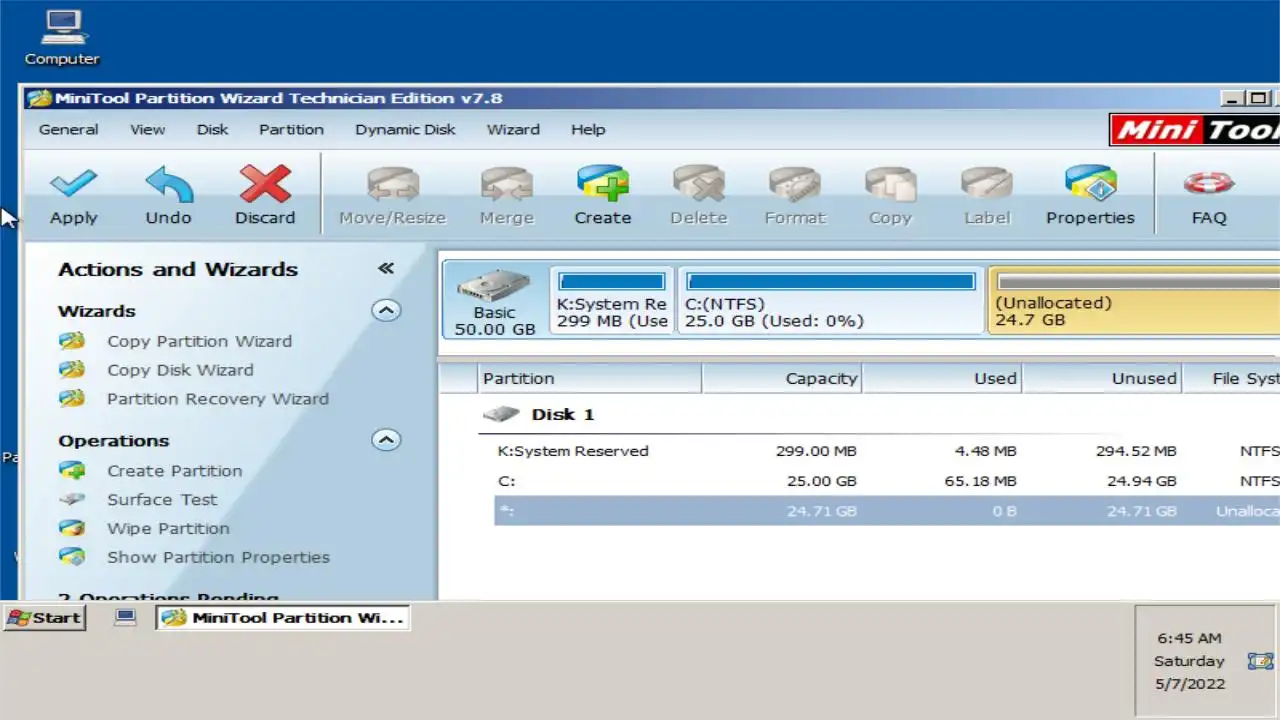The image size is (1280, 720).
Task: Click the Surface Test sidebar icon
Action: point(71,499)
